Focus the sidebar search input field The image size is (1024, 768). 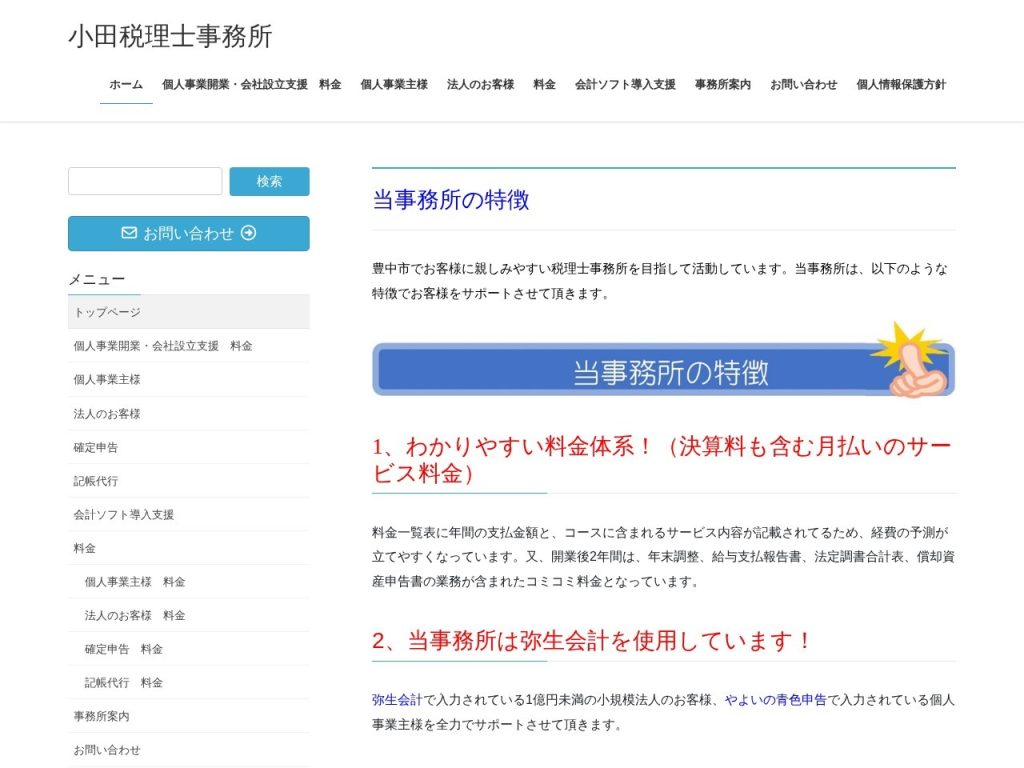point(145,181)
